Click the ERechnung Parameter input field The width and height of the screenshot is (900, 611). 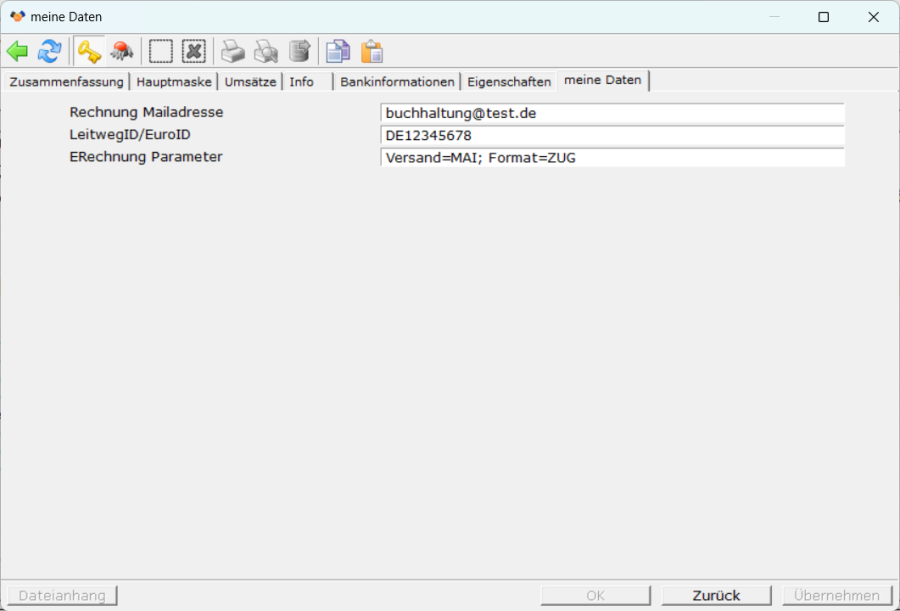[x=612, y=158]
